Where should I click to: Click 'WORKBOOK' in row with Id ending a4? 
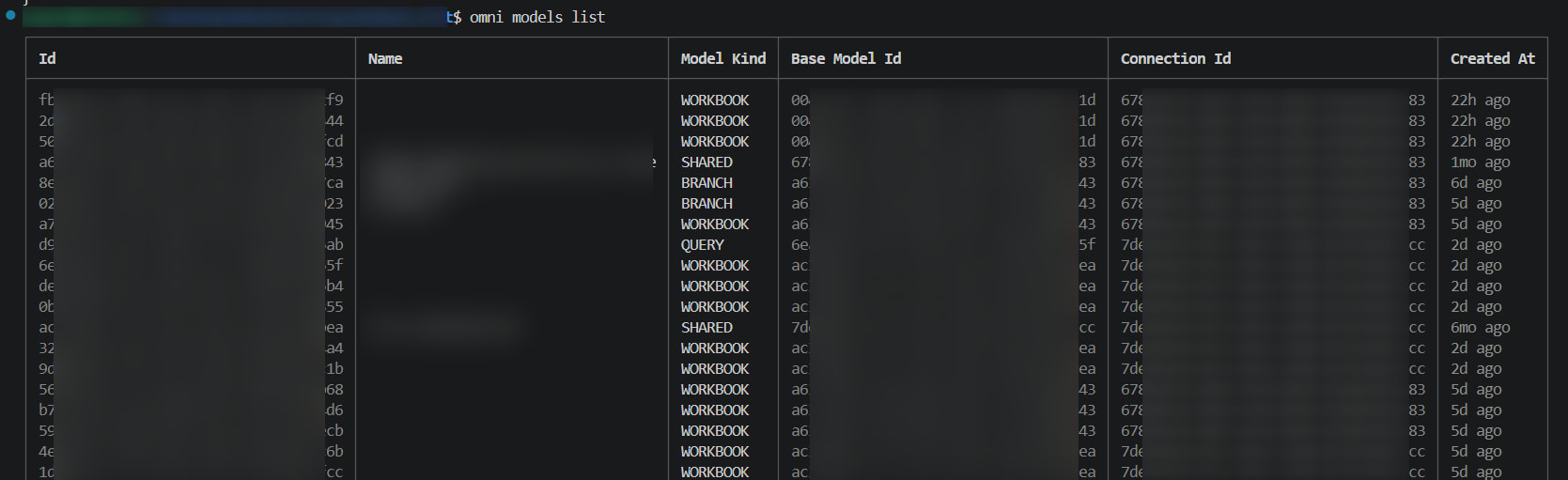pyautogui.click(x=715, y=348)
